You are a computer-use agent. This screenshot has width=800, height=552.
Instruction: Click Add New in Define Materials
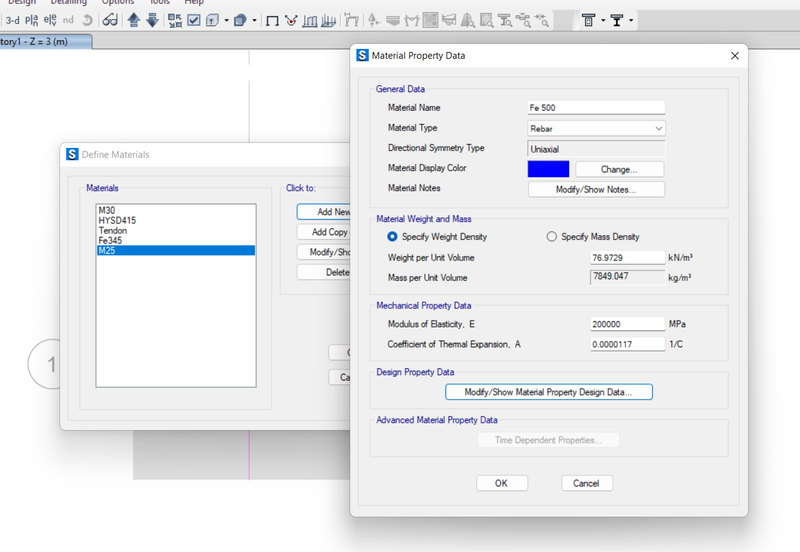pyautogui.click(x=323, y=212)
